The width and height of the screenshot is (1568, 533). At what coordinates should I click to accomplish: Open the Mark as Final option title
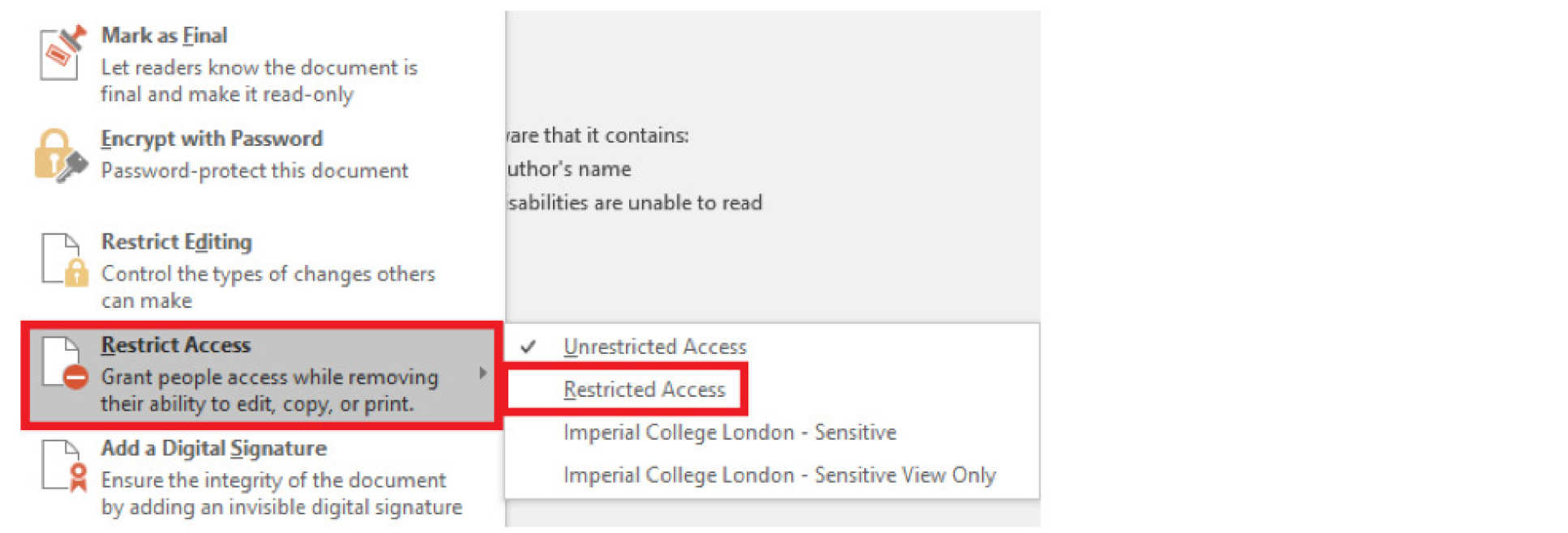164,36
